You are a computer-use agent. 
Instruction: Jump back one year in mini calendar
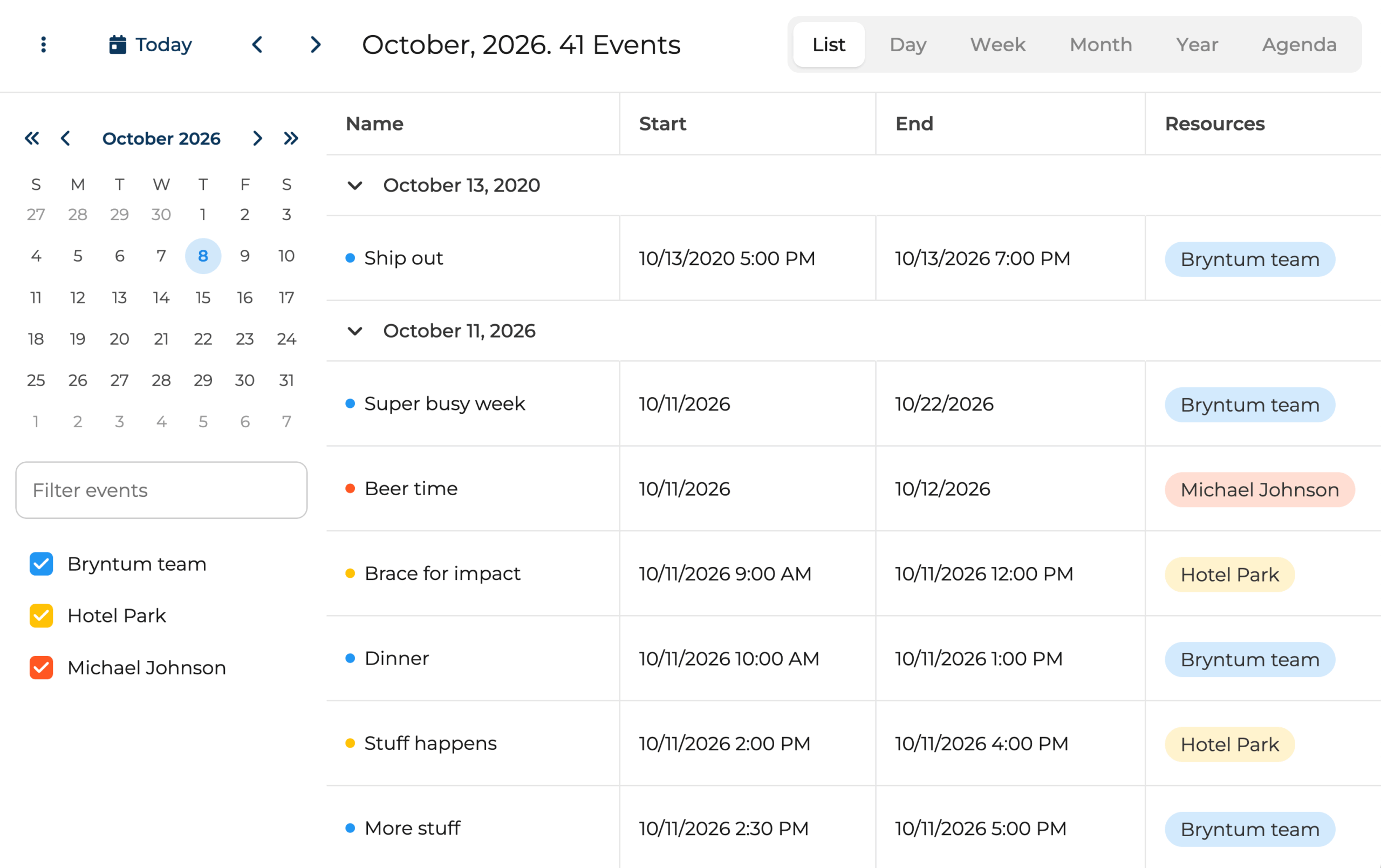[x=32, y=138]
